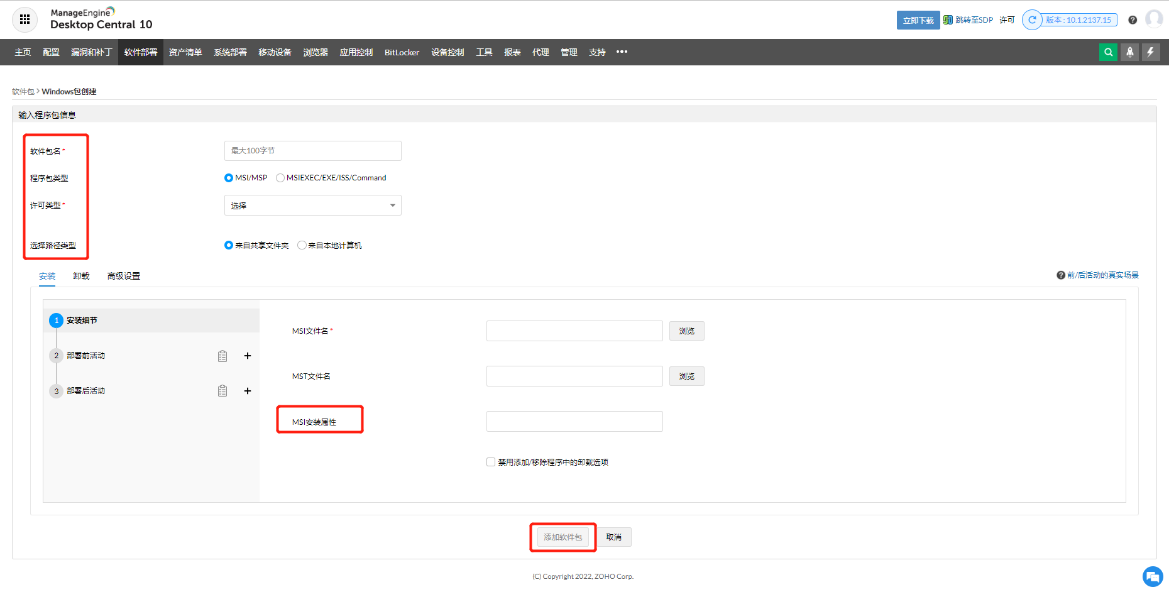The height and width of the screenshot is (592, 1169).
Task: Select the MSI/MSP radio button
Action: pyautogui.click(x=229, y=178)
